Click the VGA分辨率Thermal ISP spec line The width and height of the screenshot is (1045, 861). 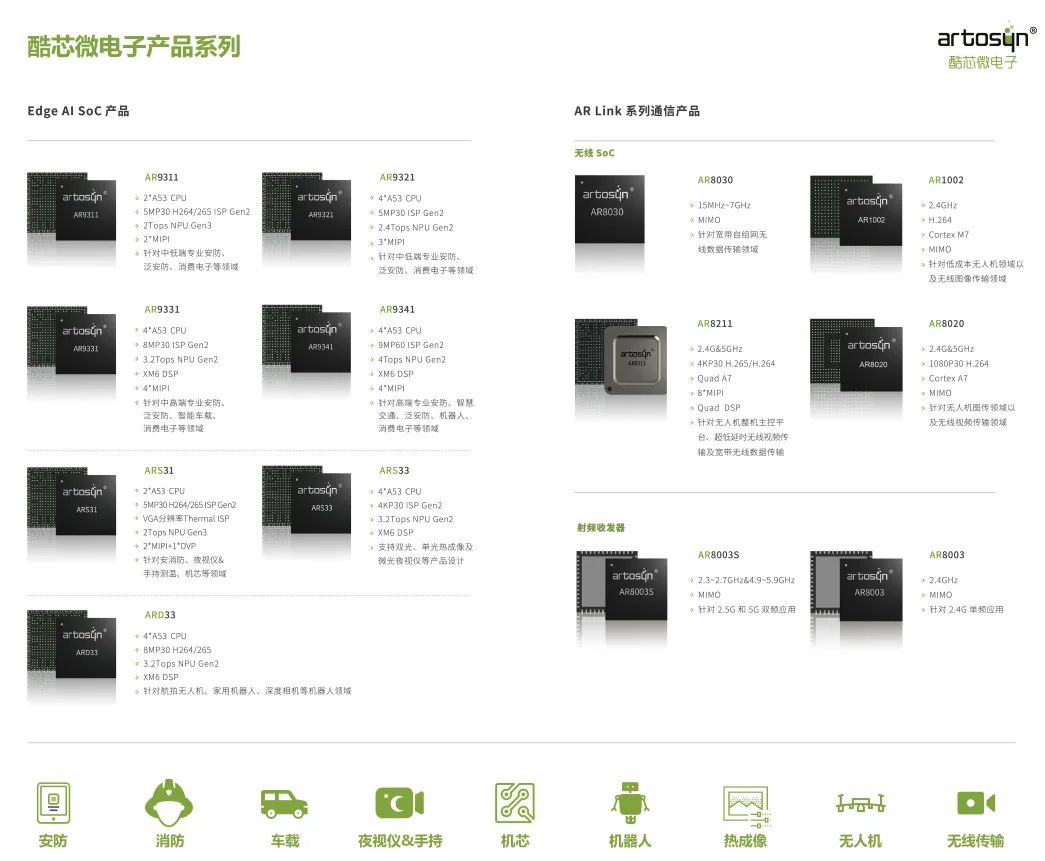tap(186, 518)
